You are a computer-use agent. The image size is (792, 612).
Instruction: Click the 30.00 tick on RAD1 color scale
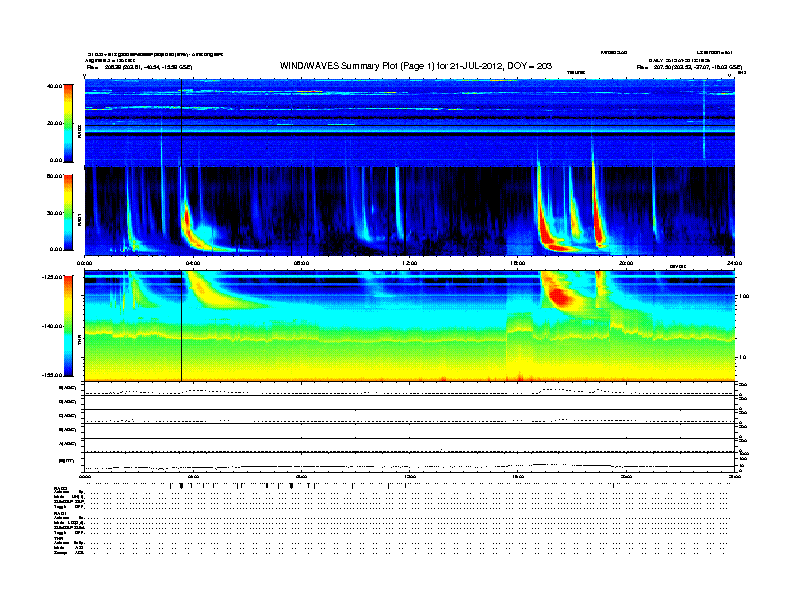(x=54, y=213)
